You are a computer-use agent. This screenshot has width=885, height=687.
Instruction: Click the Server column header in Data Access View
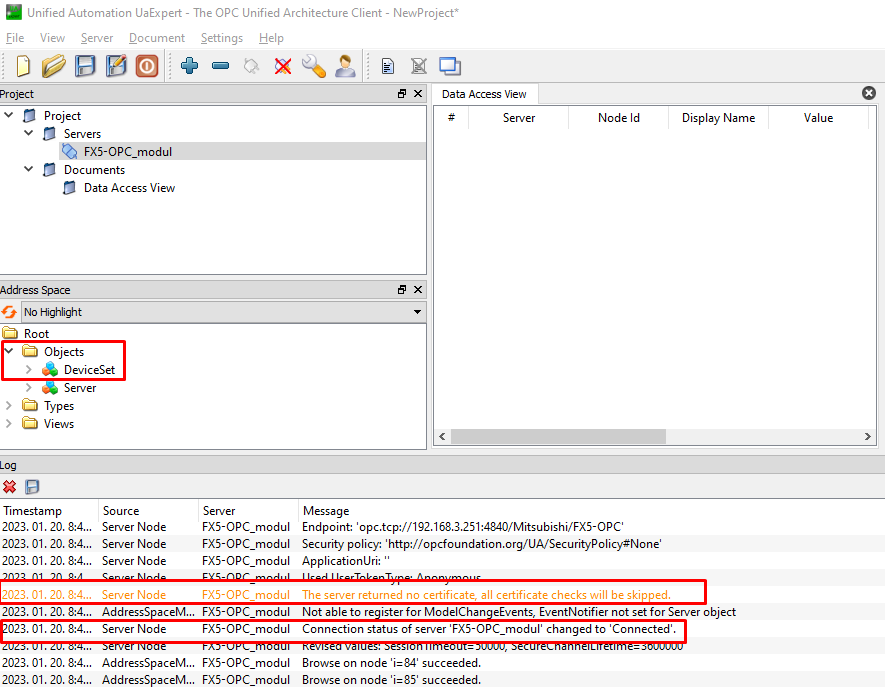(x=519, y=117)
